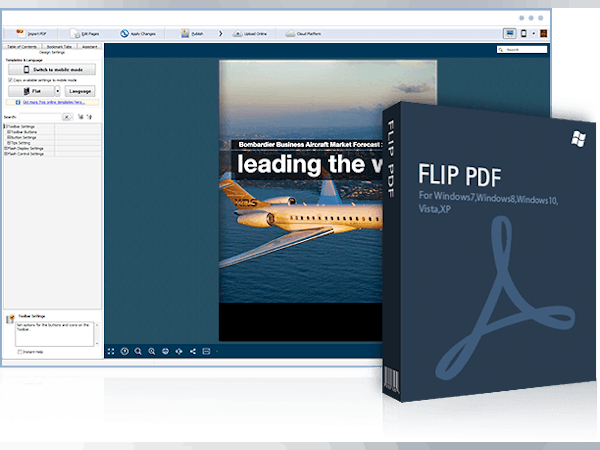This screenshot has width=600, height=450.
Task: Expand the Toolbar Buttons tree node
Action: point(9,132)
